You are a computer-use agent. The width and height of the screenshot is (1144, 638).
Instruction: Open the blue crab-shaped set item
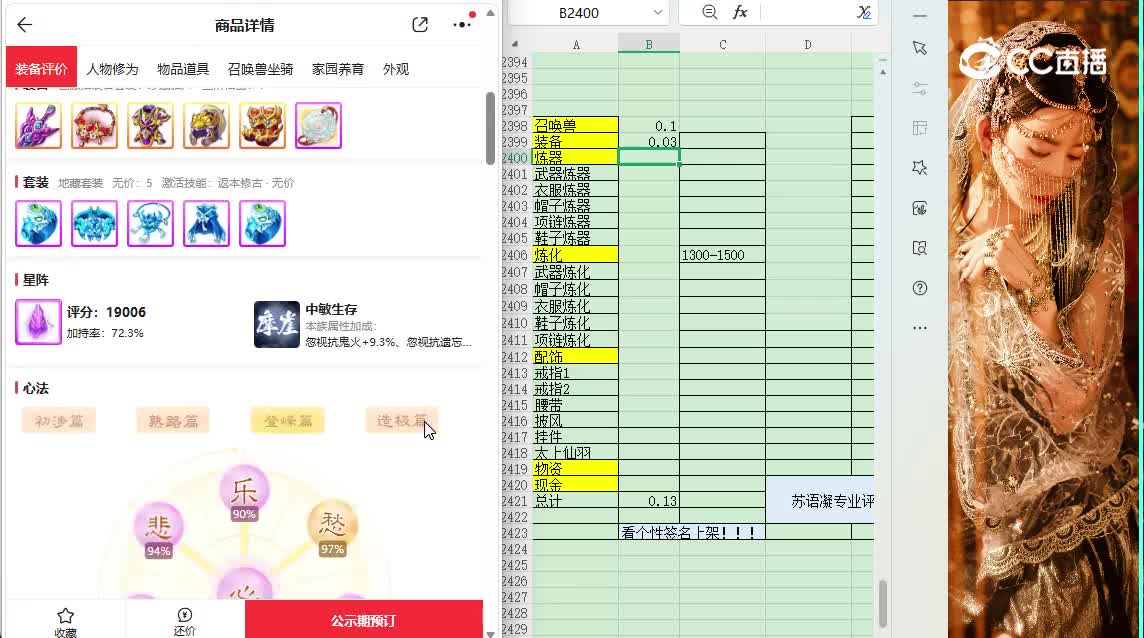point(94,223)
